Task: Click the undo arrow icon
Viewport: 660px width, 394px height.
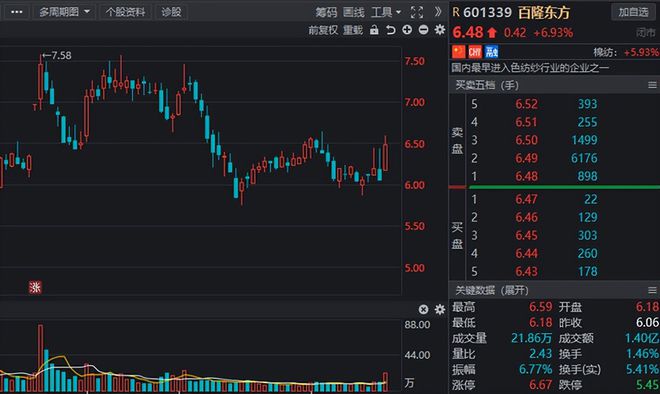Action: 391,30
